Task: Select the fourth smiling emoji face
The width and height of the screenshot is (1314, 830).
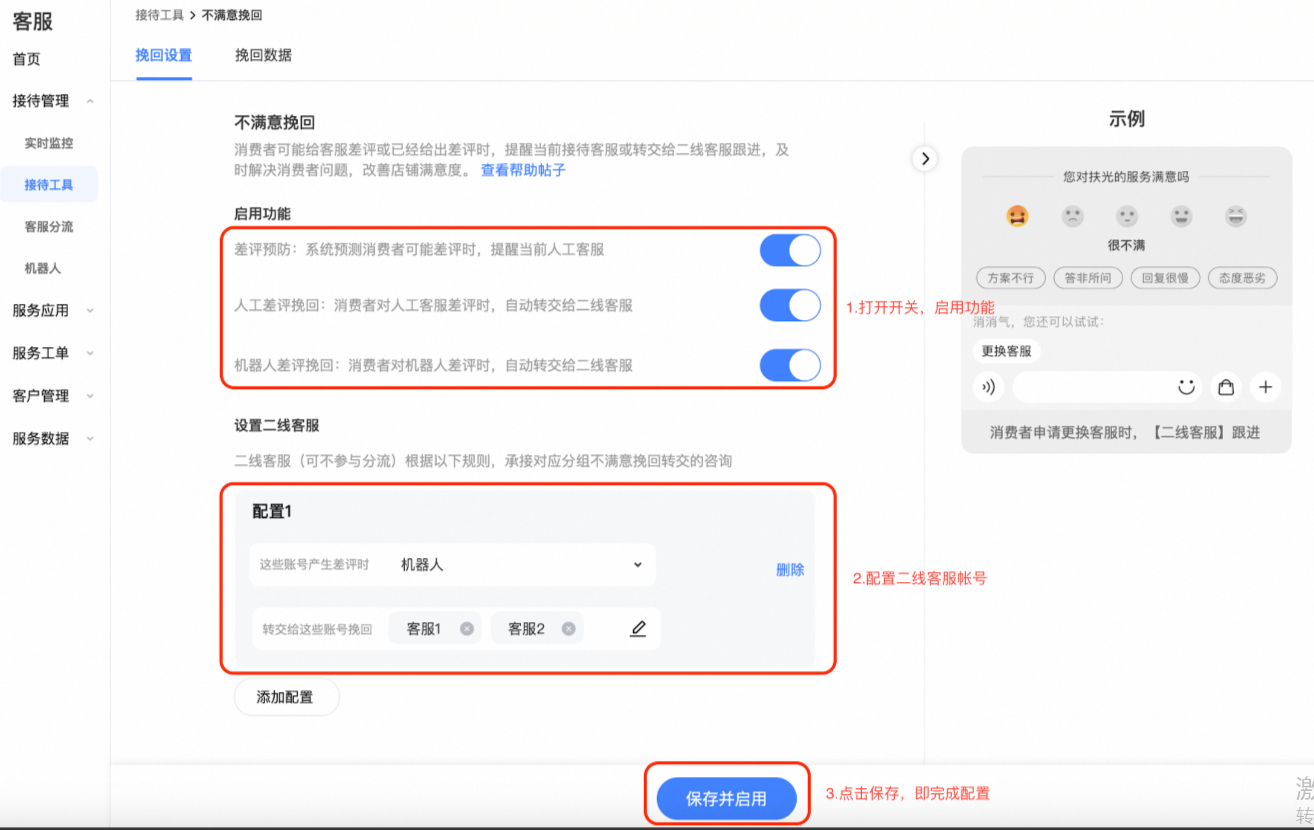Action: (1181, 216)
